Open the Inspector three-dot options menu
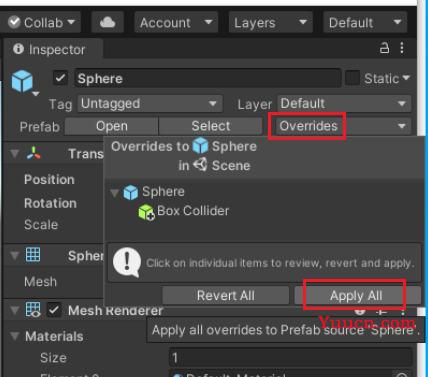Image resolution: width=428 pixels, height=377 pixels. point(402,48)
